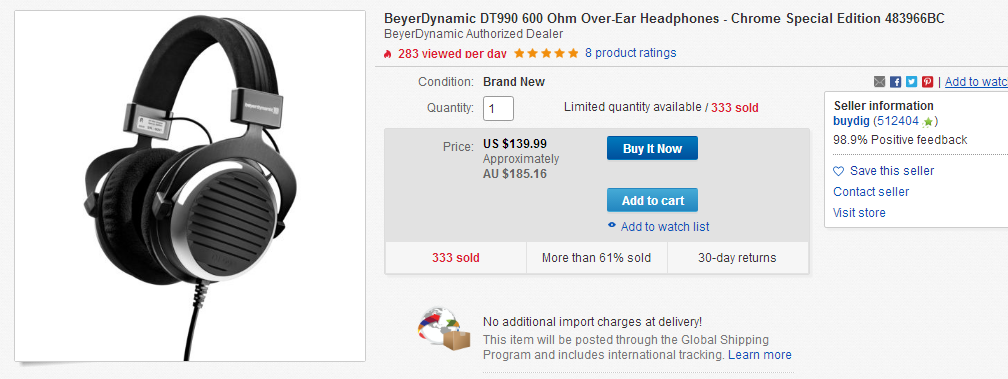This screenshot has height=379, width=1008.
Task: Share listing on Pinterest icon
Action: click(x=928, y=82)
